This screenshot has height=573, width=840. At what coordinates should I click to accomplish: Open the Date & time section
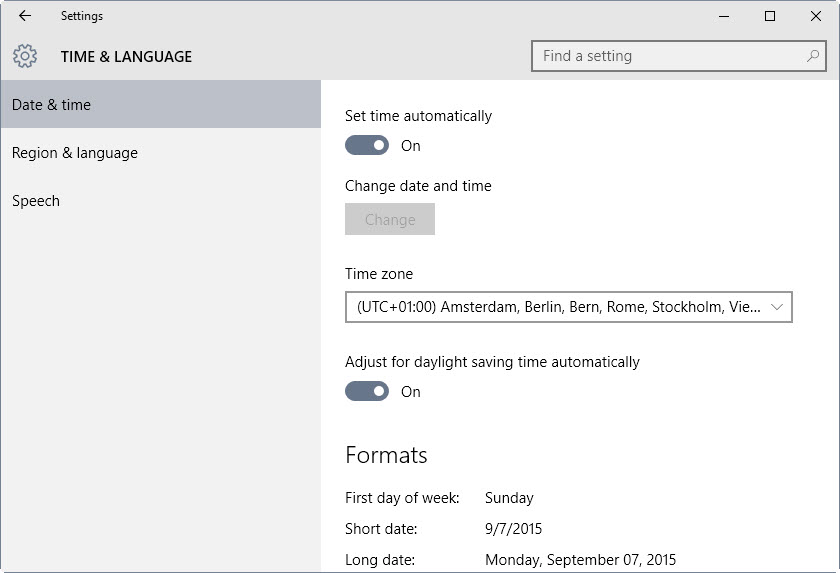tap(161, 104)
